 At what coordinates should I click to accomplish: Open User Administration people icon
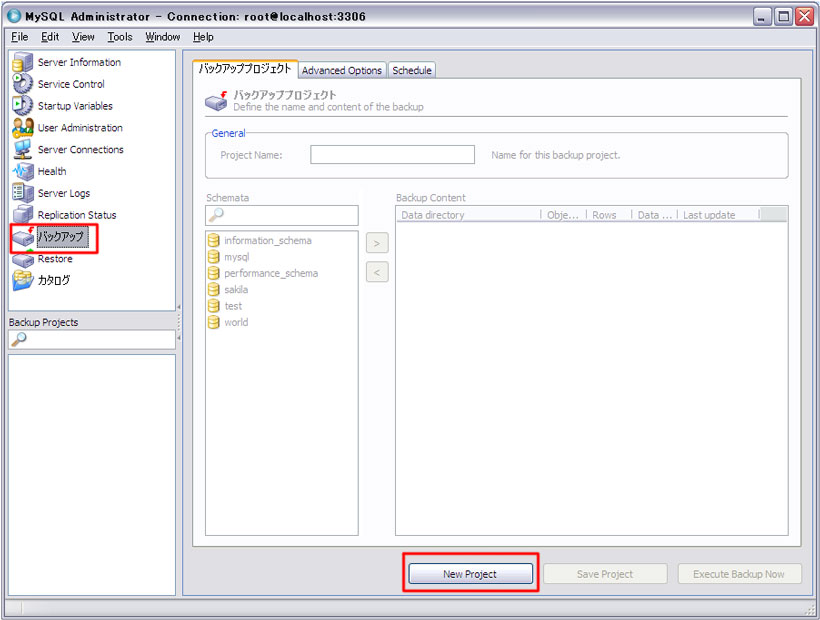tap(22, 128)
